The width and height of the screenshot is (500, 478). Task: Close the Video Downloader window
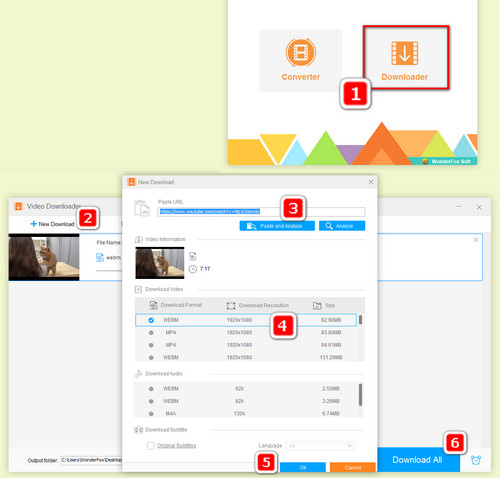click(479, 207)
